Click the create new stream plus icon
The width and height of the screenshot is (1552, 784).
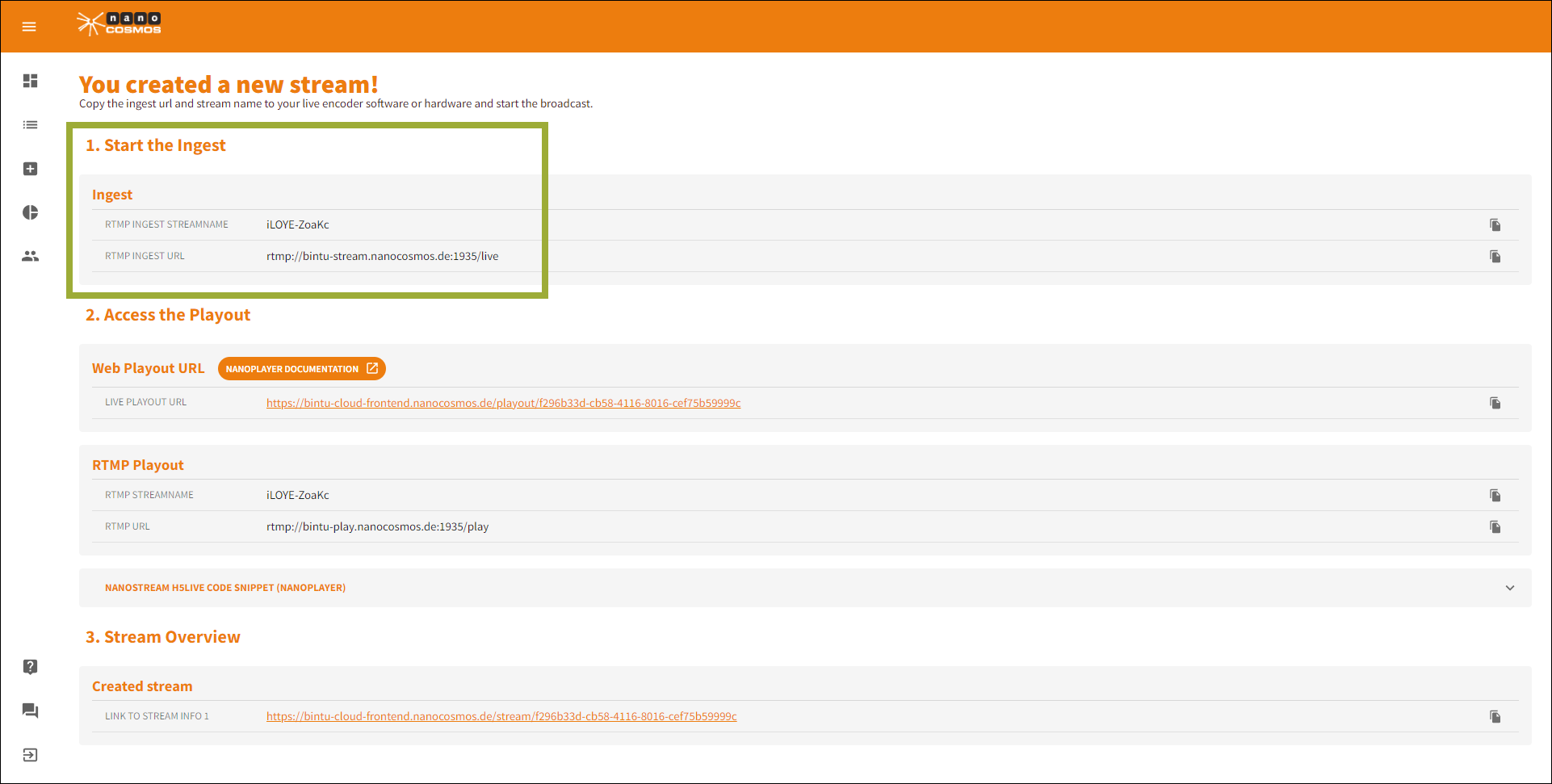click(x=31, y=169)
